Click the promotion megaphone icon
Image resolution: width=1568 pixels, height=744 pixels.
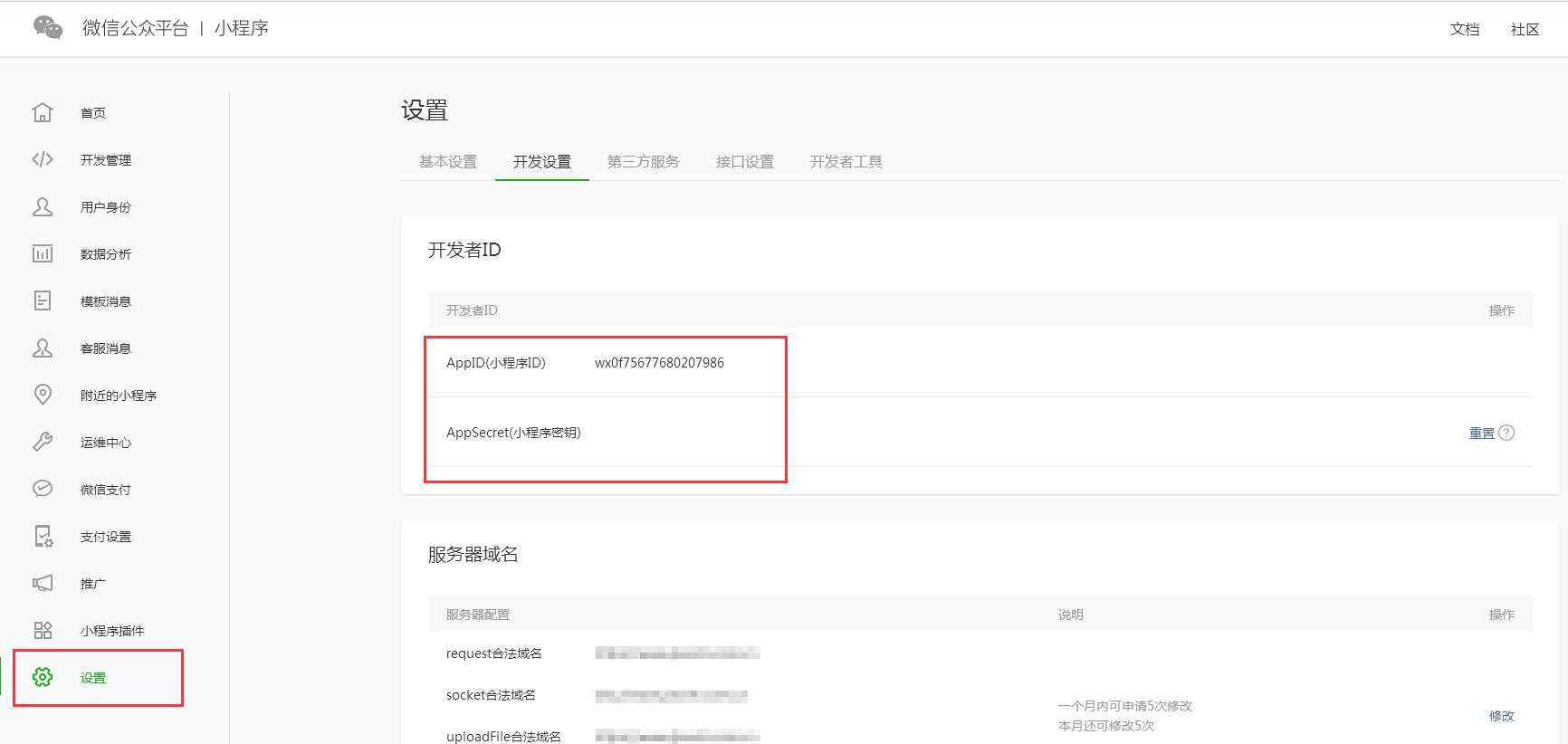43,583
